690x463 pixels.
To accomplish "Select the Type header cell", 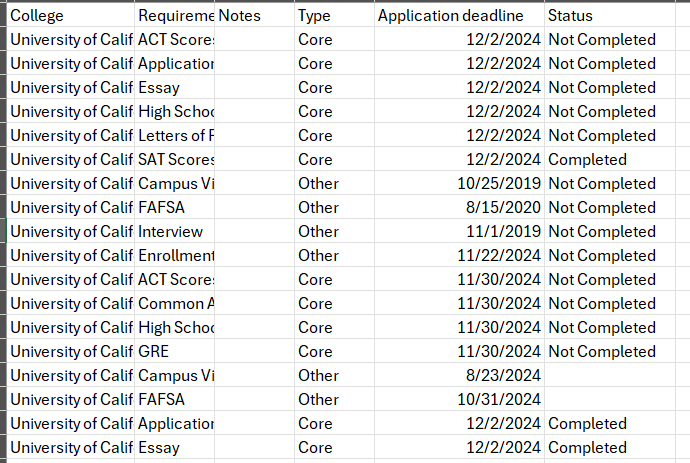I will (x=334, y=16).
